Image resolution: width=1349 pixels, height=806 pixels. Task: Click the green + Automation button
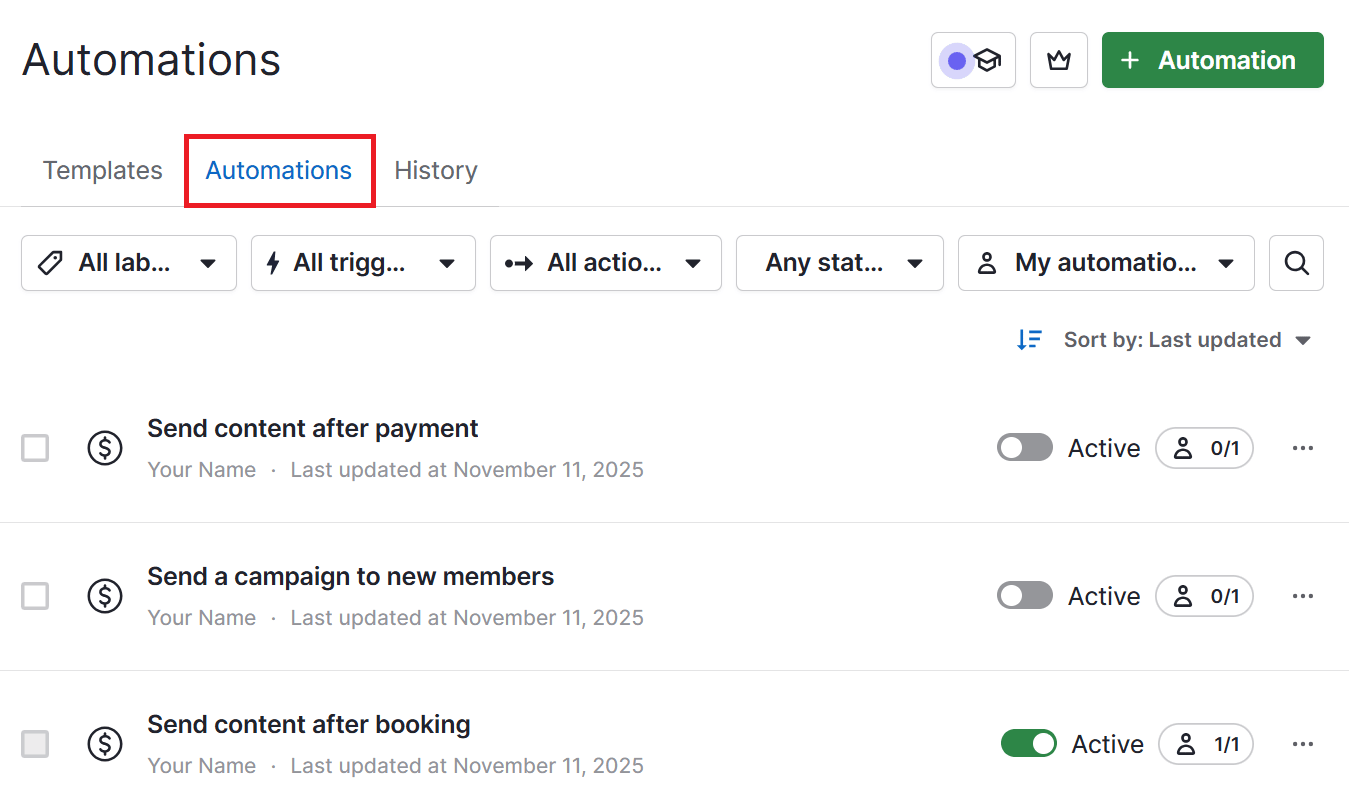[1212, 60]
